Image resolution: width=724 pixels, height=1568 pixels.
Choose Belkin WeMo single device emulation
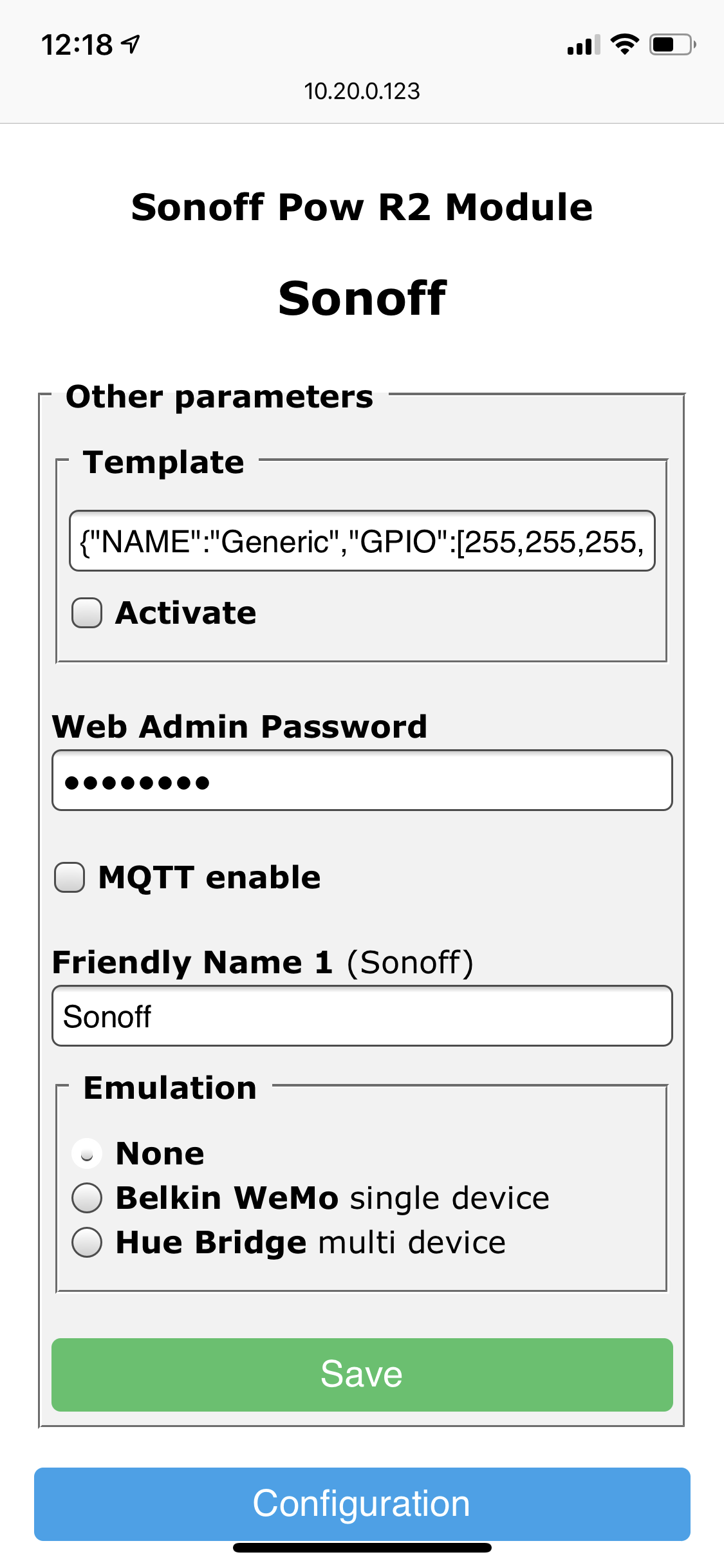87,1198
